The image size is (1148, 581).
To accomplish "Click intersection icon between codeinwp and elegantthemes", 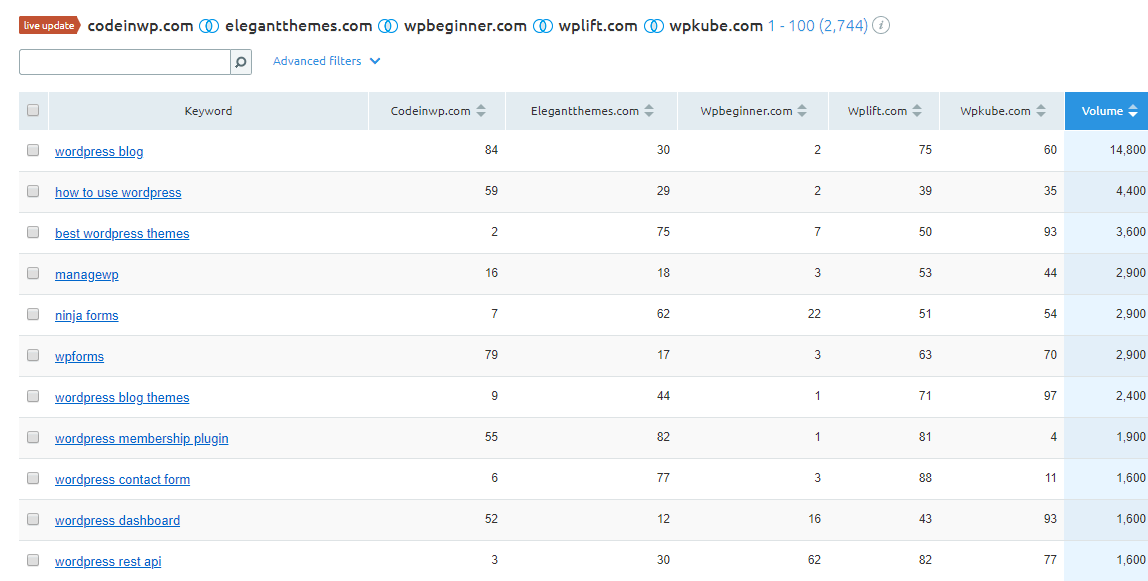I will [209, 26].
